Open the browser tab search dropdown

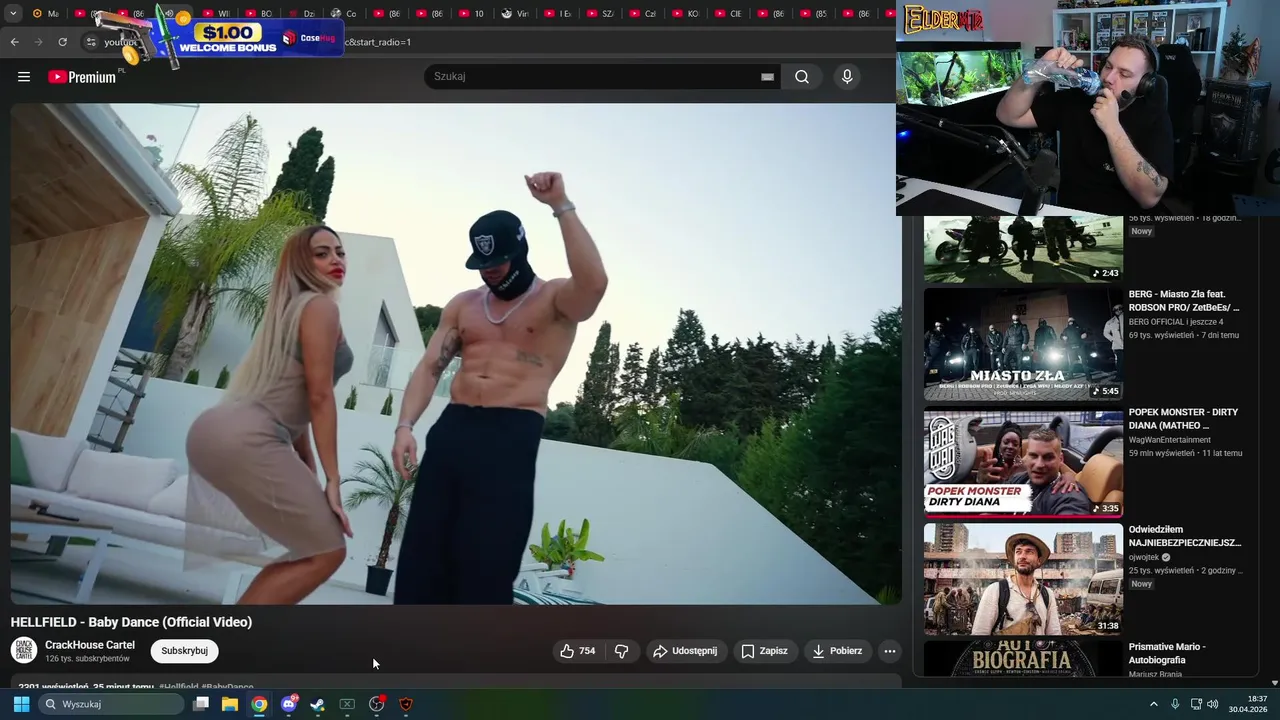tap(13, 13)
